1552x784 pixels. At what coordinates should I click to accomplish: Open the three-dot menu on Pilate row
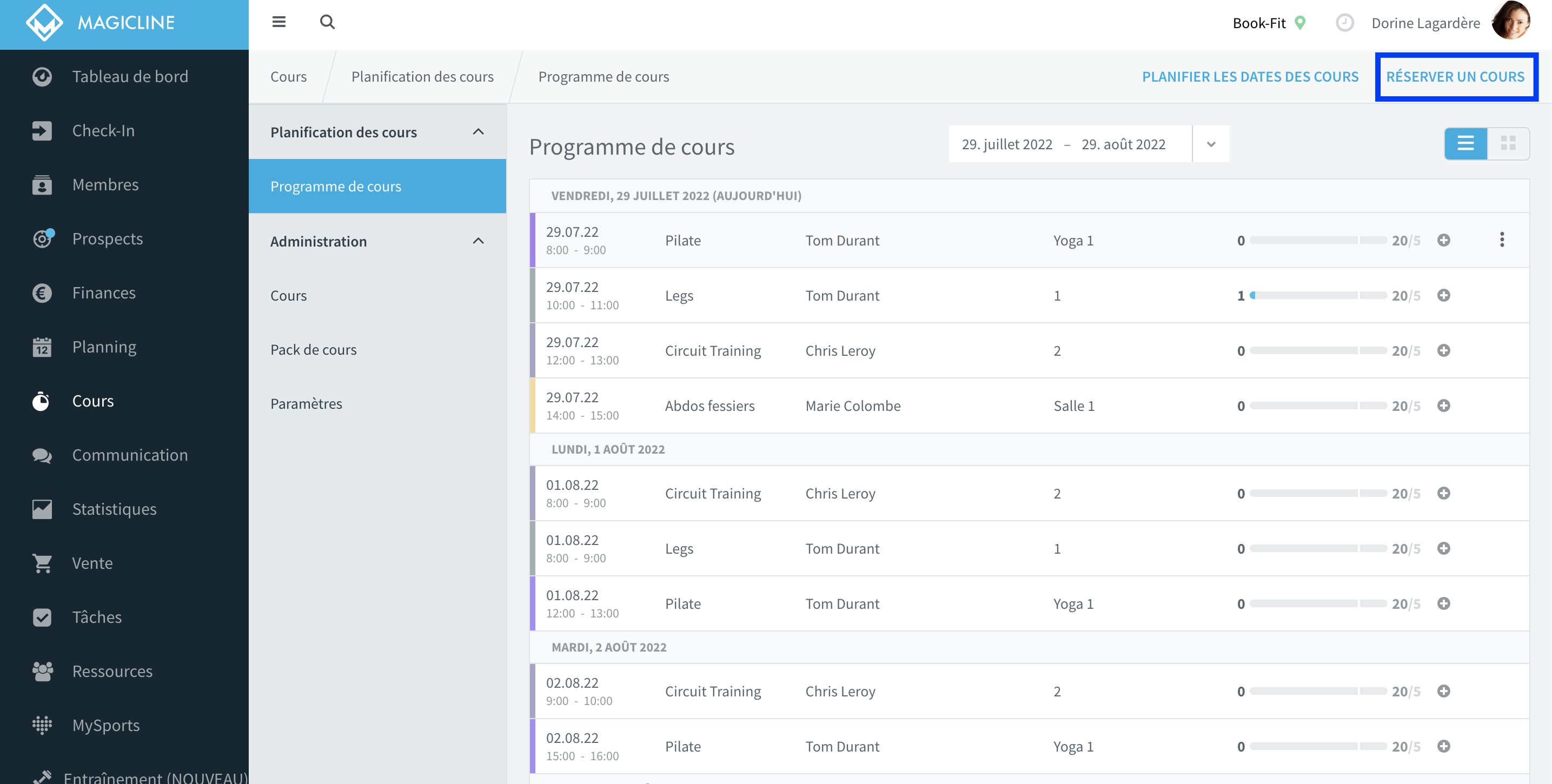[1501, 240]
